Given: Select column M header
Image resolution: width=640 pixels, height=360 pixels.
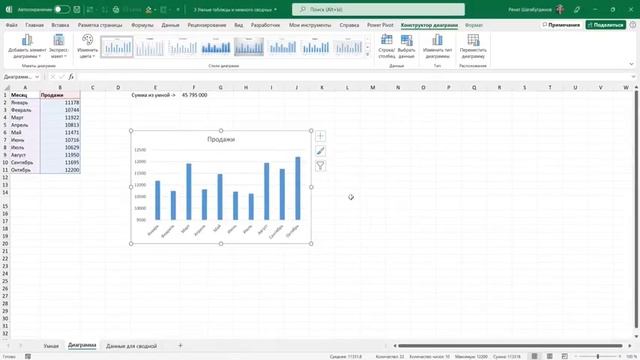Looking at the screenshot, I should (x=373, y=87).
